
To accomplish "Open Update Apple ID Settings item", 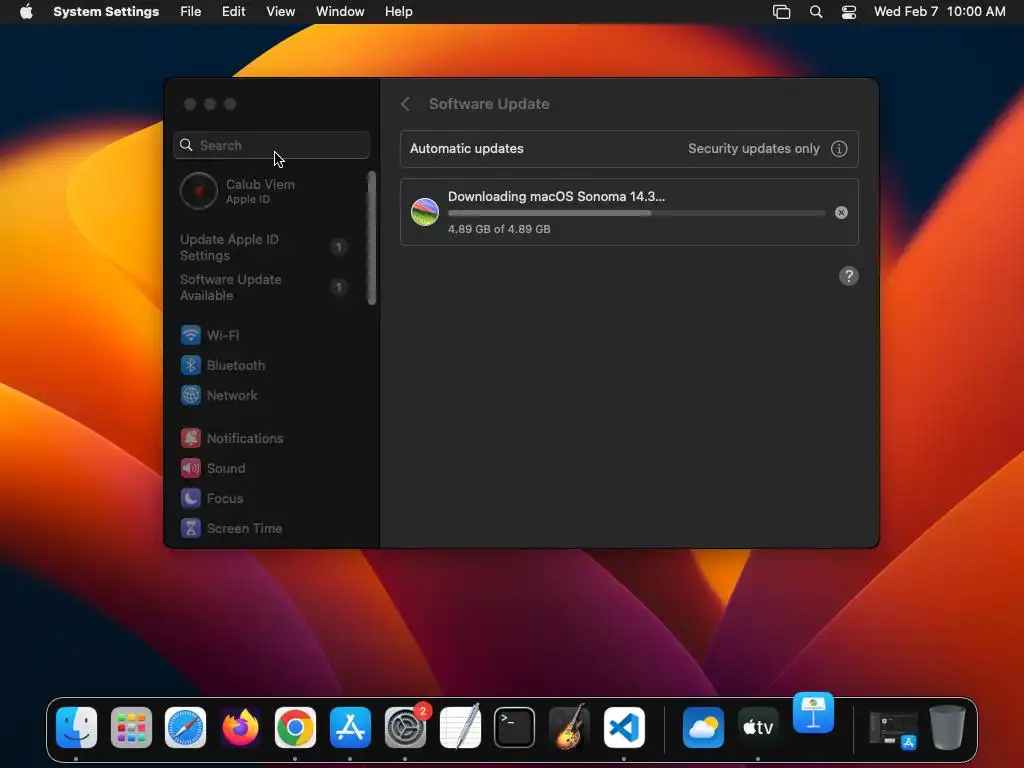I will click(264, 248).
